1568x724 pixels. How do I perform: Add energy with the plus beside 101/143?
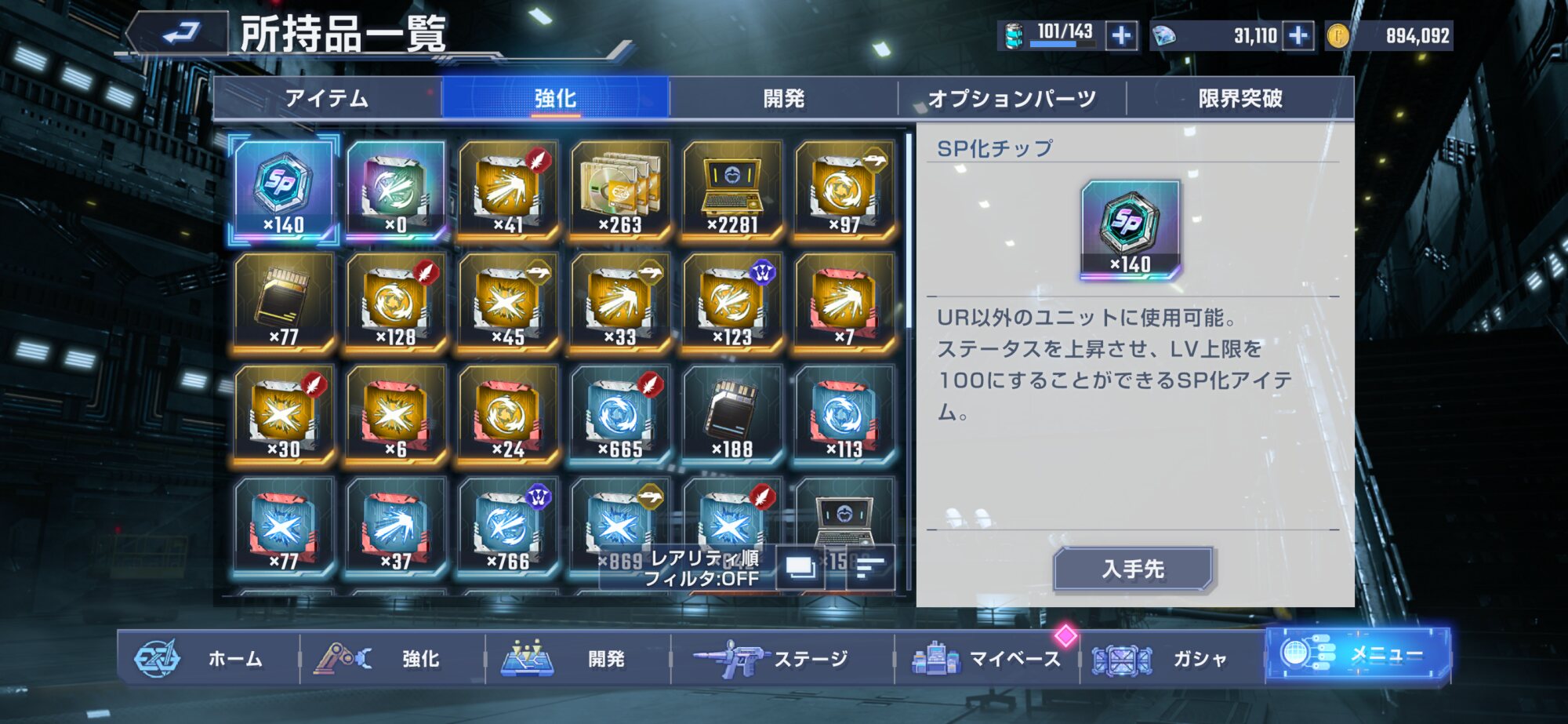(x=1122, y=35)
